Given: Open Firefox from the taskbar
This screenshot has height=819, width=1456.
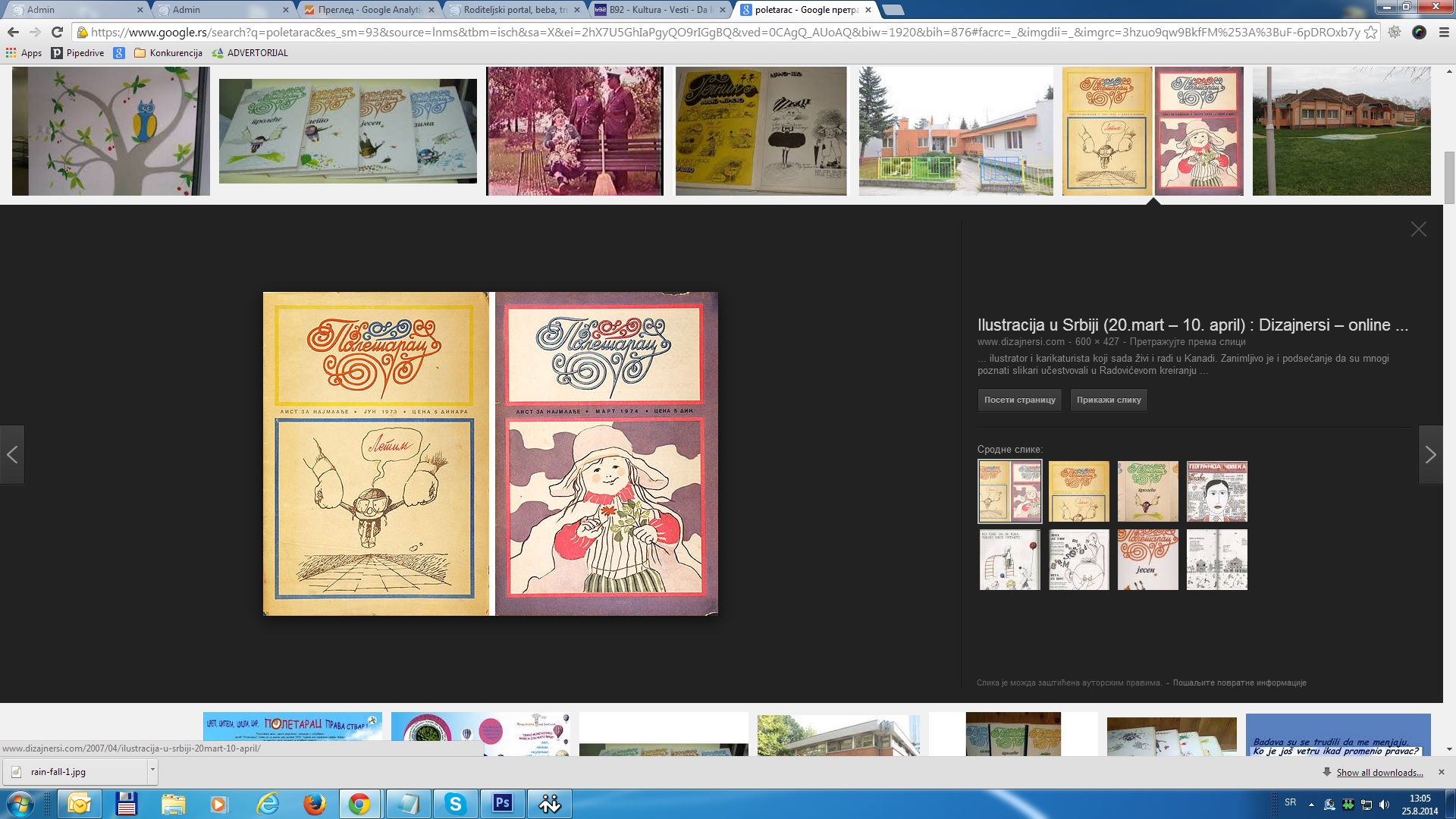Looking at the screenshot, I should coord(314,803).
